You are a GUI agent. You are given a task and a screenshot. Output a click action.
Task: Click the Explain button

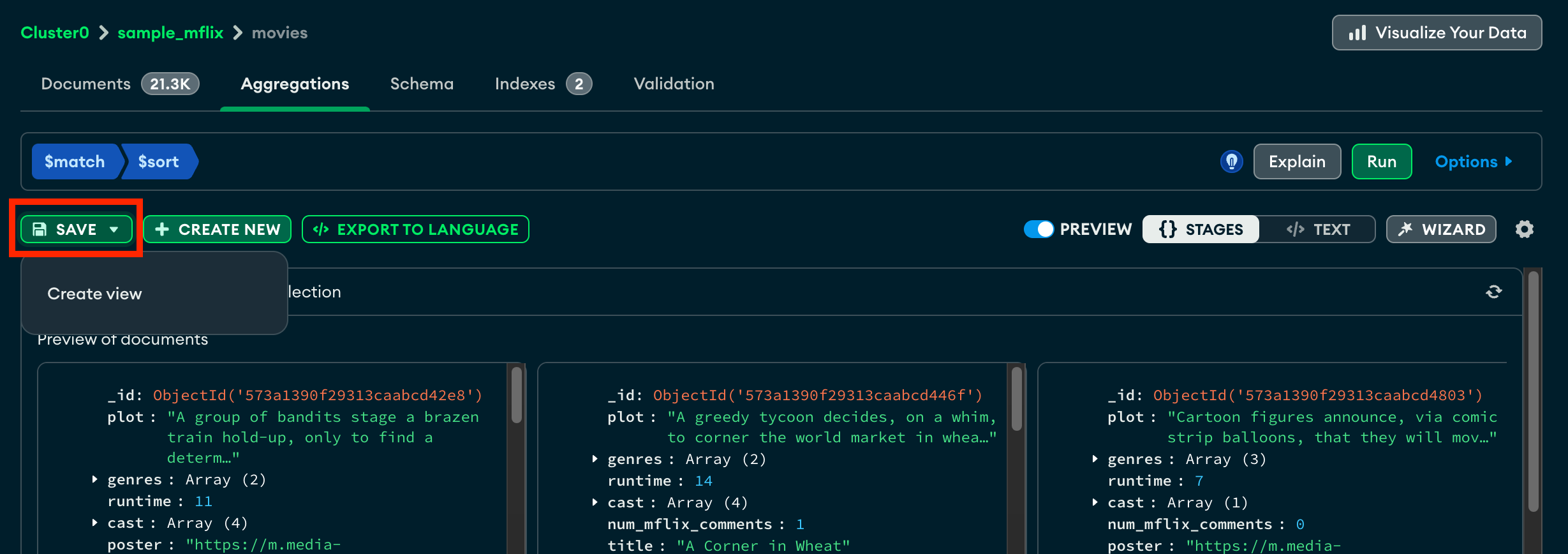tap(1297, 161)
